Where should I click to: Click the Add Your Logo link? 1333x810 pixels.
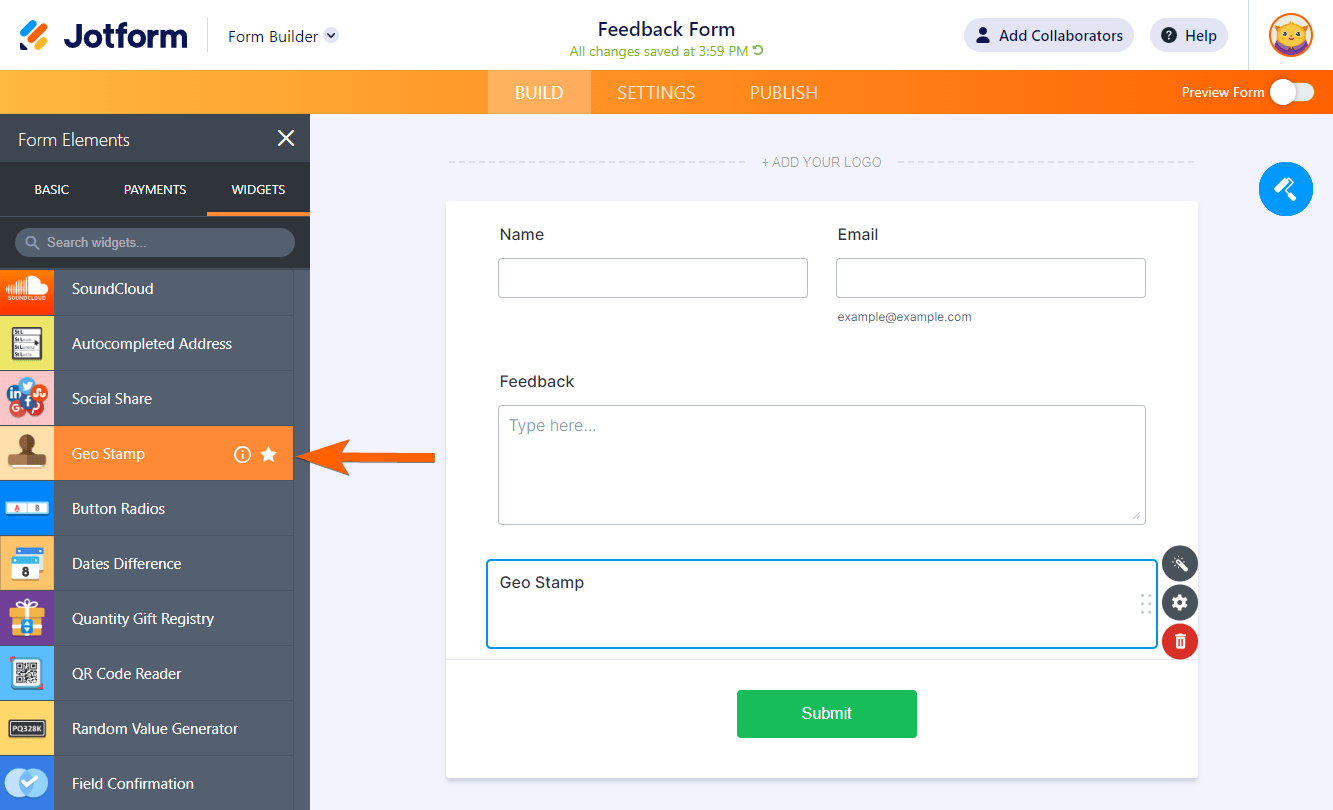[x=821, y=162]
